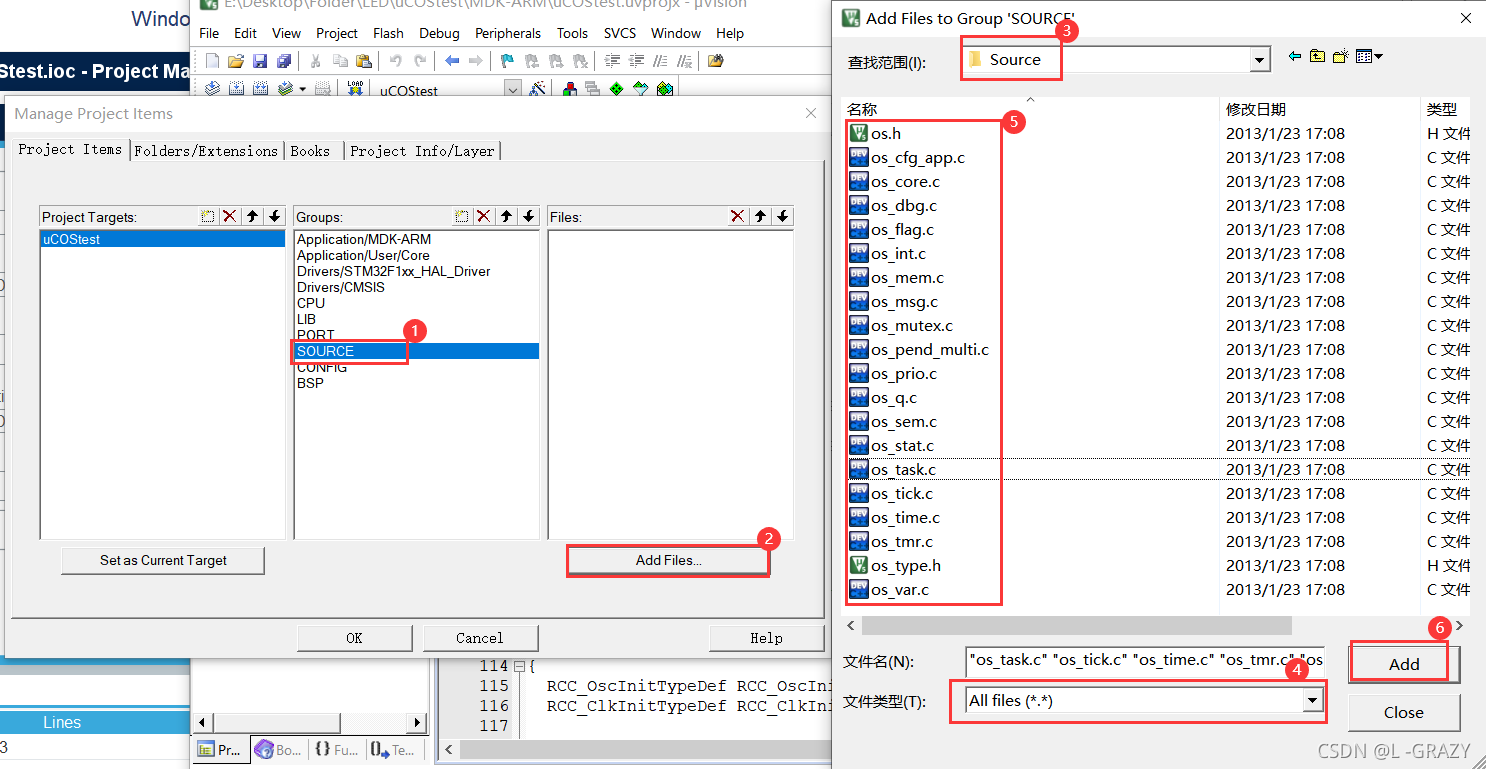This screenshot has width=1486, height=769.
Task: Open the view menu icon in file dialog
Action: tap(1369, 57)
